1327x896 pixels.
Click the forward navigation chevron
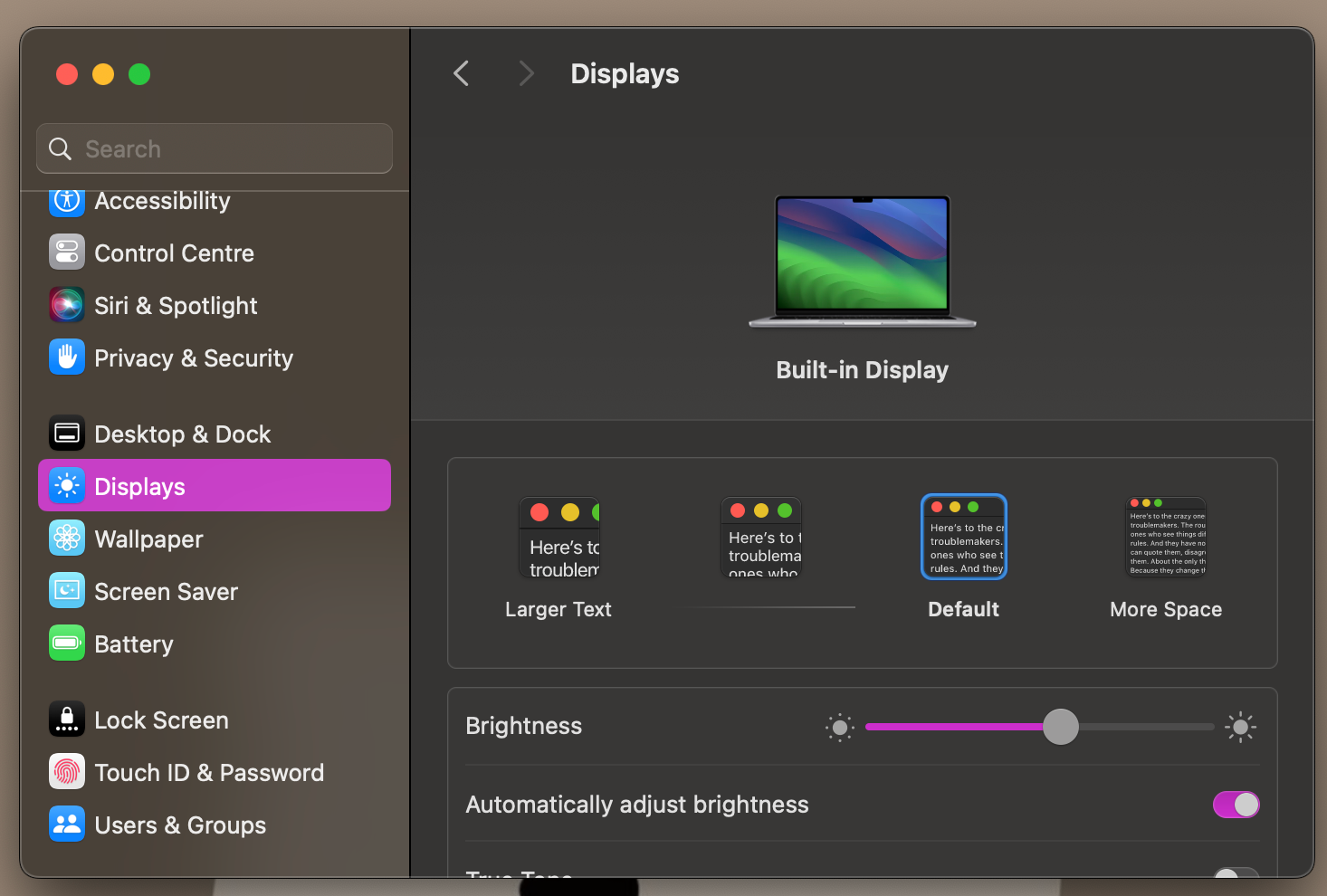526,73
